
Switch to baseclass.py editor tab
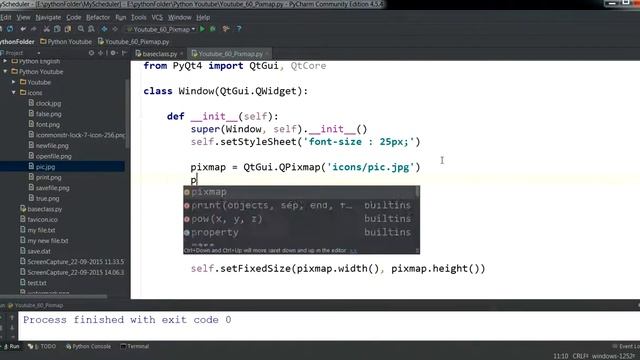(x=160, y=54)
